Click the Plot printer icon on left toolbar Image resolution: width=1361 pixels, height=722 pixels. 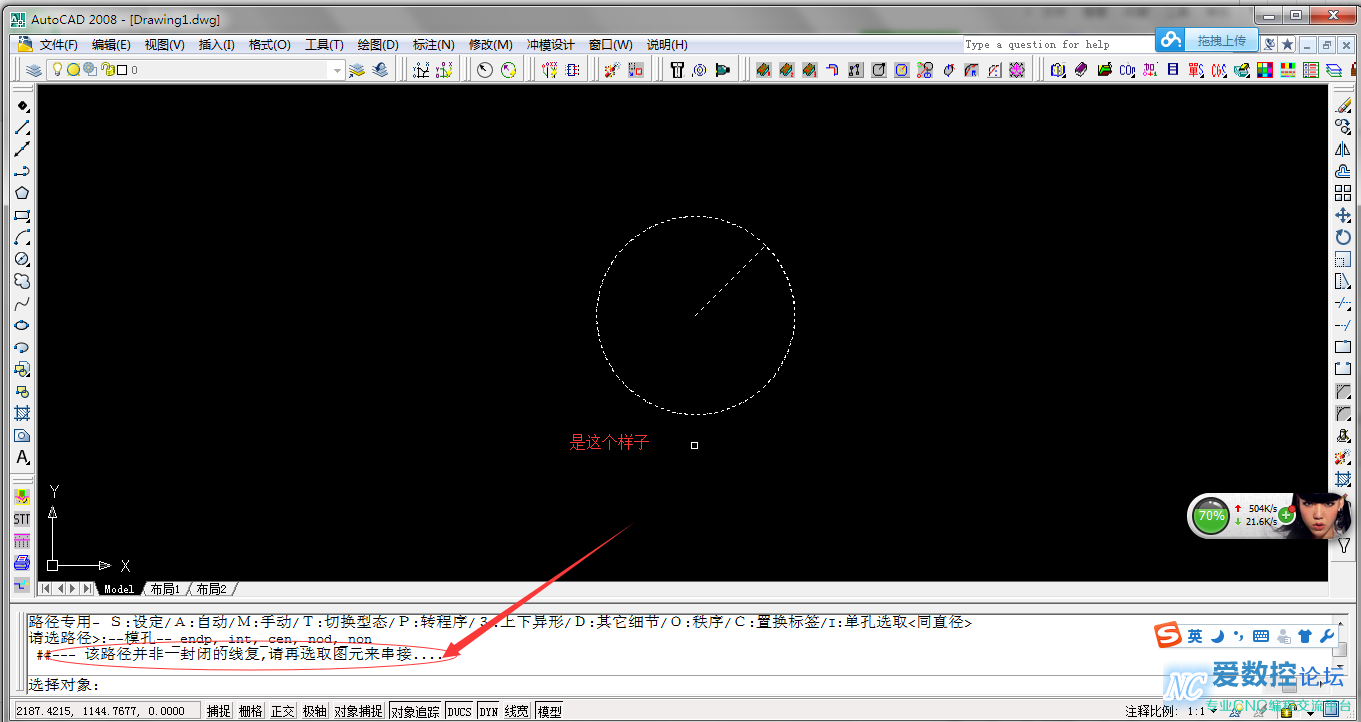(22, 563)
